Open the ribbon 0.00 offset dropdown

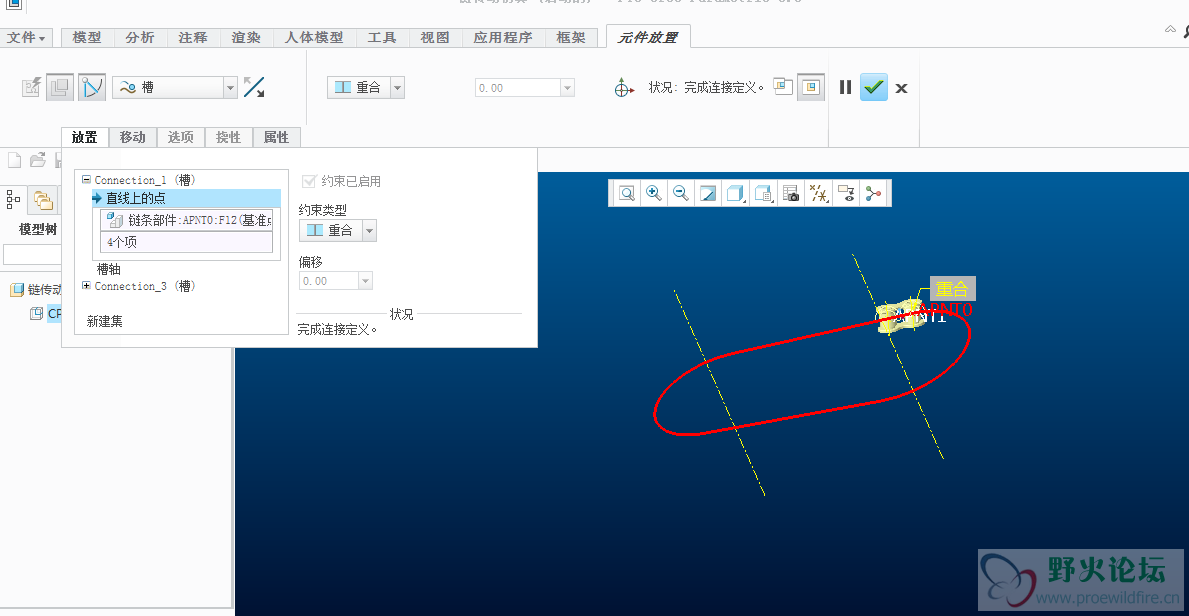(x=567, y=88)
